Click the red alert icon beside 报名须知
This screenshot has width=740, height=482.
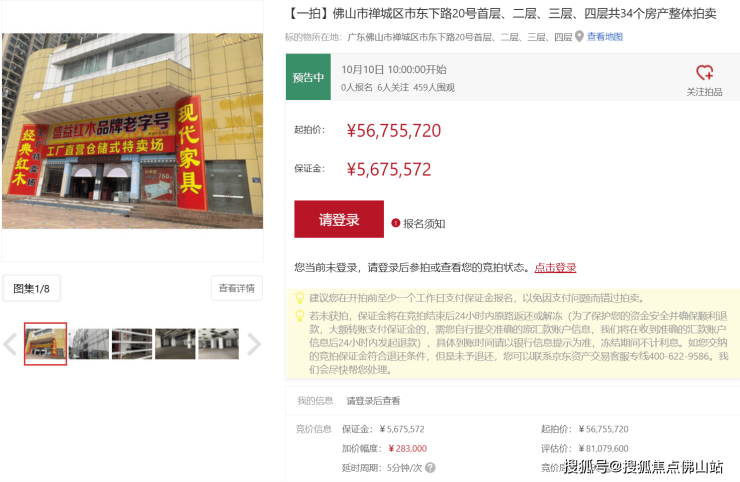[x=396, y=223]
